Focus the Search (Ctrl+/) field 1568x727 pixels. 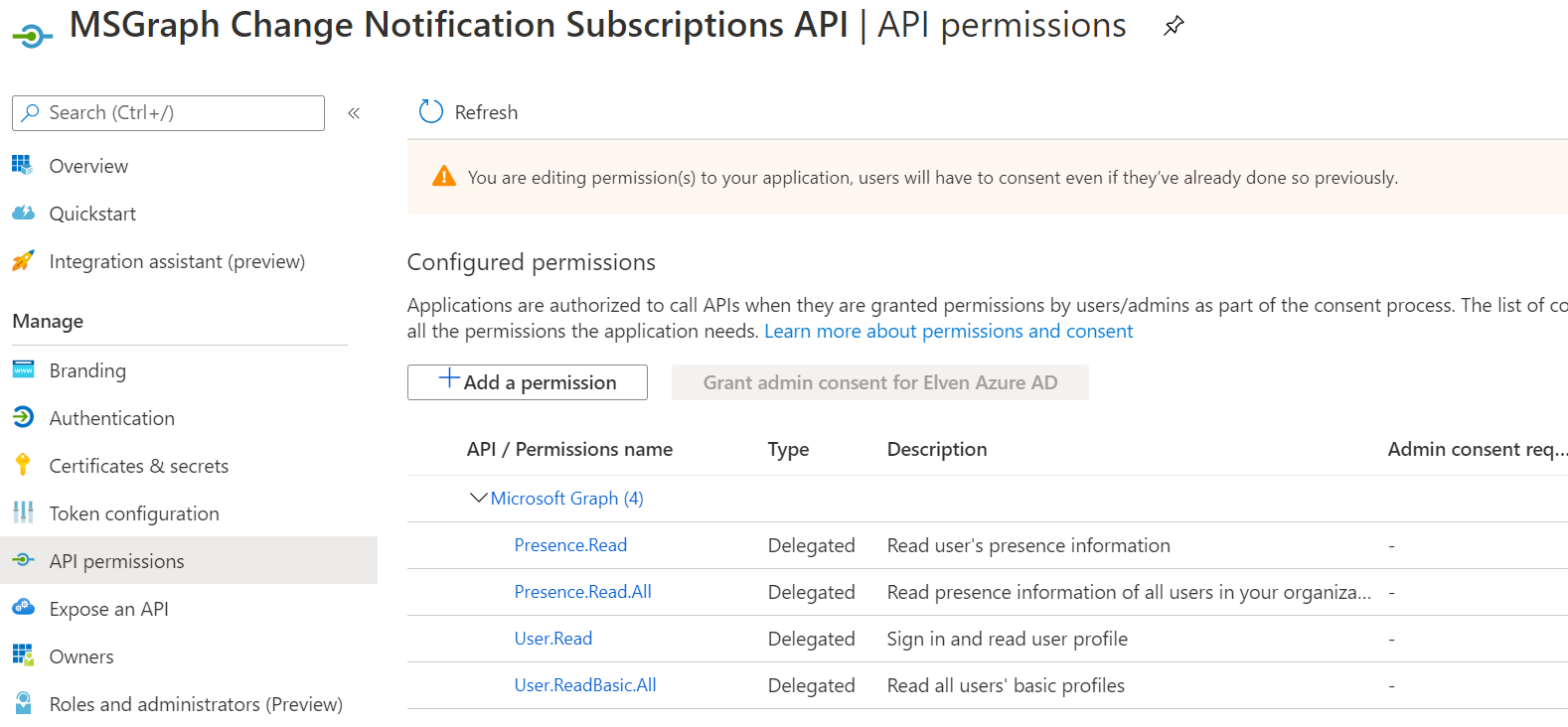(x=168, y=113)
